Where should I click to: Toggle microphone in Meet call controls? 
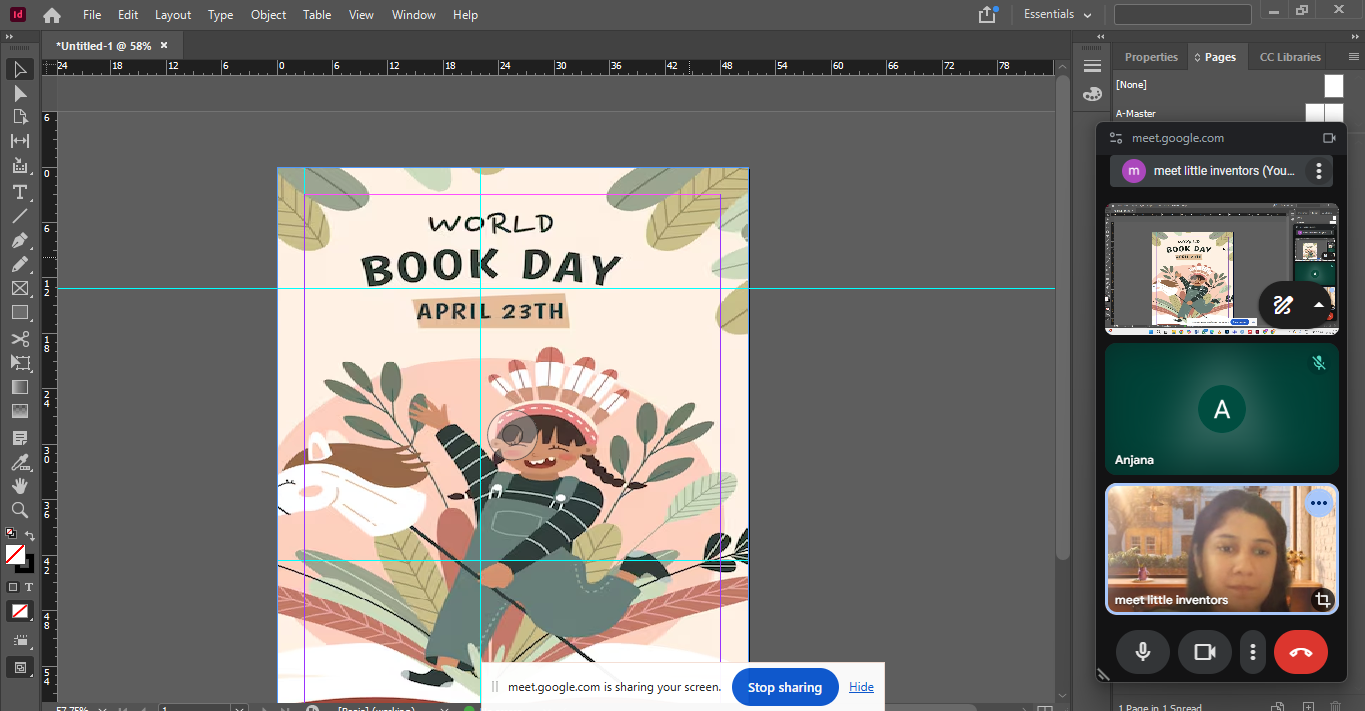[x=1142, y=652]
